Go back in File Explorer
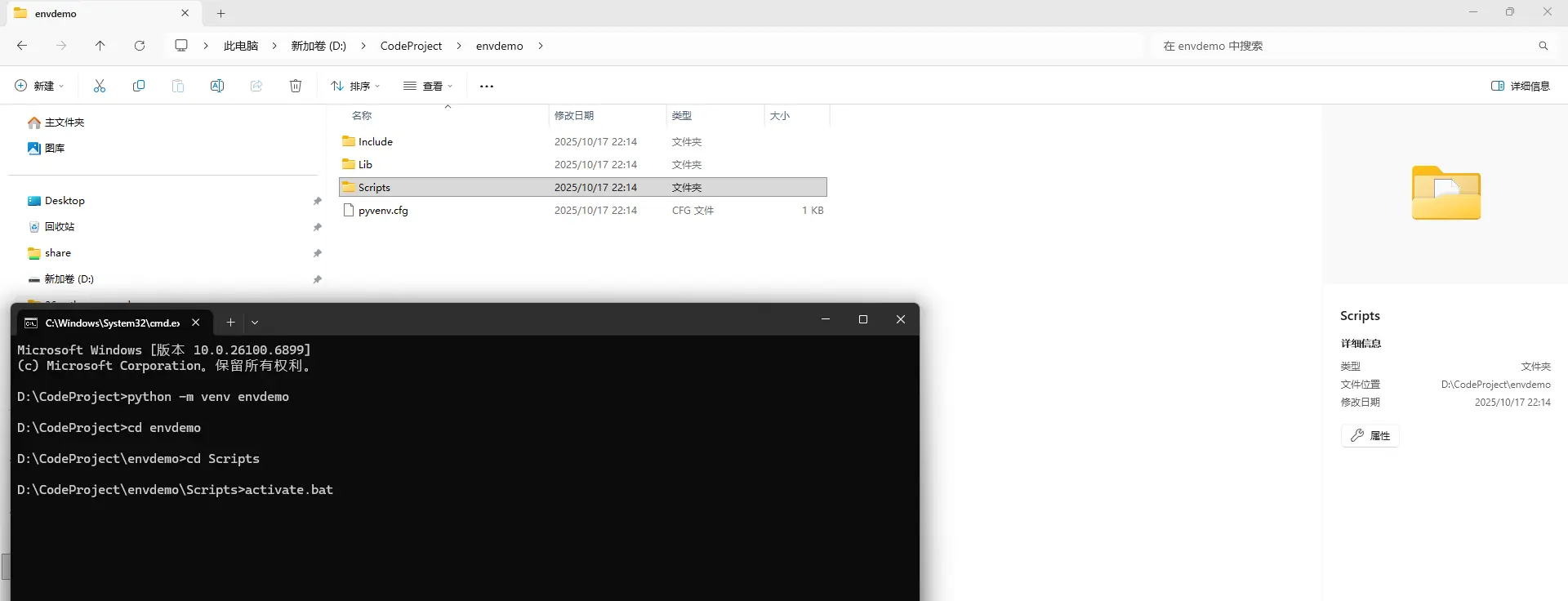Screen dimensions: 1568x601 [x=22, y=46]
